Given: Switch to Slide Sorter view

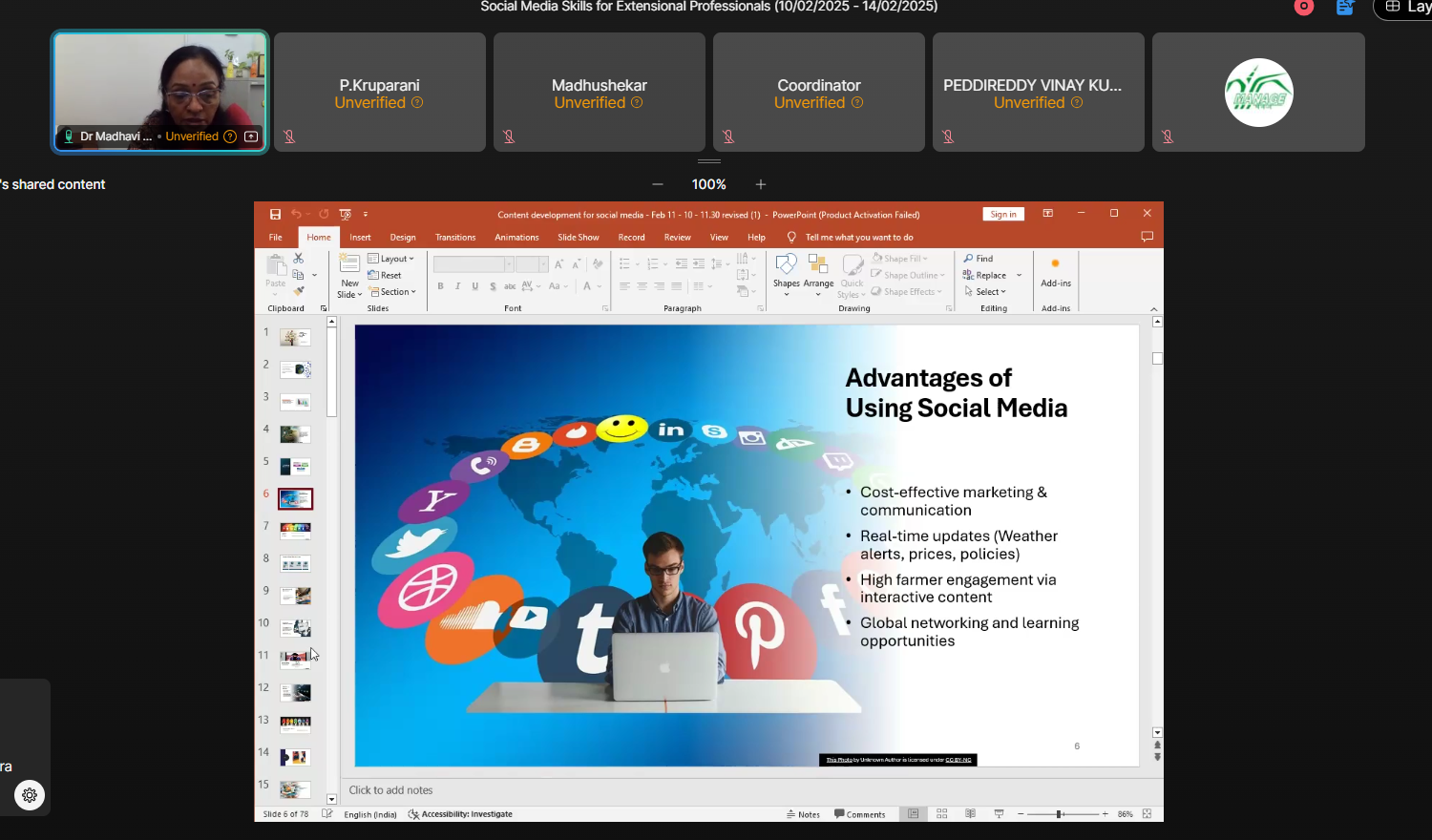Looking at the screenshot, I should coord(942,814).
